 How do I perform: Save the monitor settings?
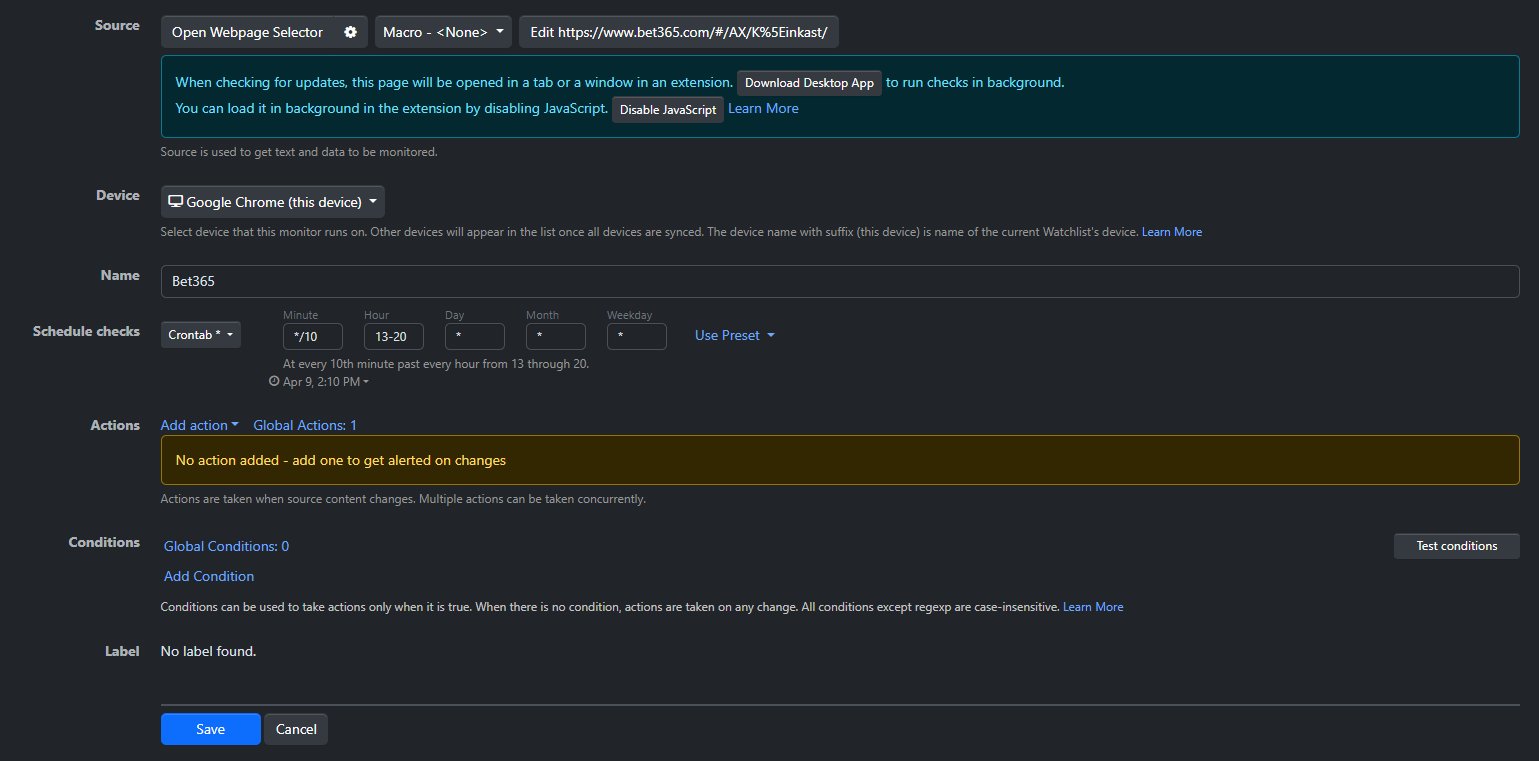[210, 729]
